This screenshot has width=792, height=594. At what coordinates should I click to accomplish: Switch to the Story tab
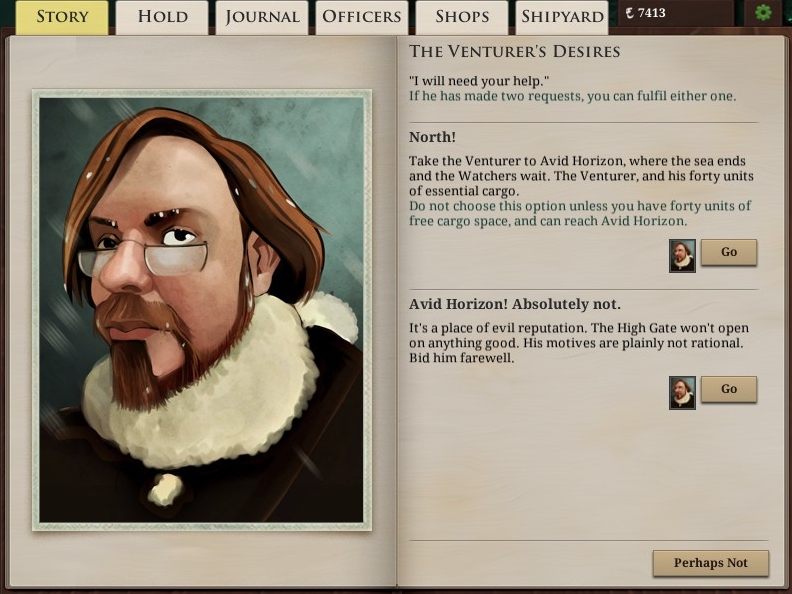click(x=62, y=17)
